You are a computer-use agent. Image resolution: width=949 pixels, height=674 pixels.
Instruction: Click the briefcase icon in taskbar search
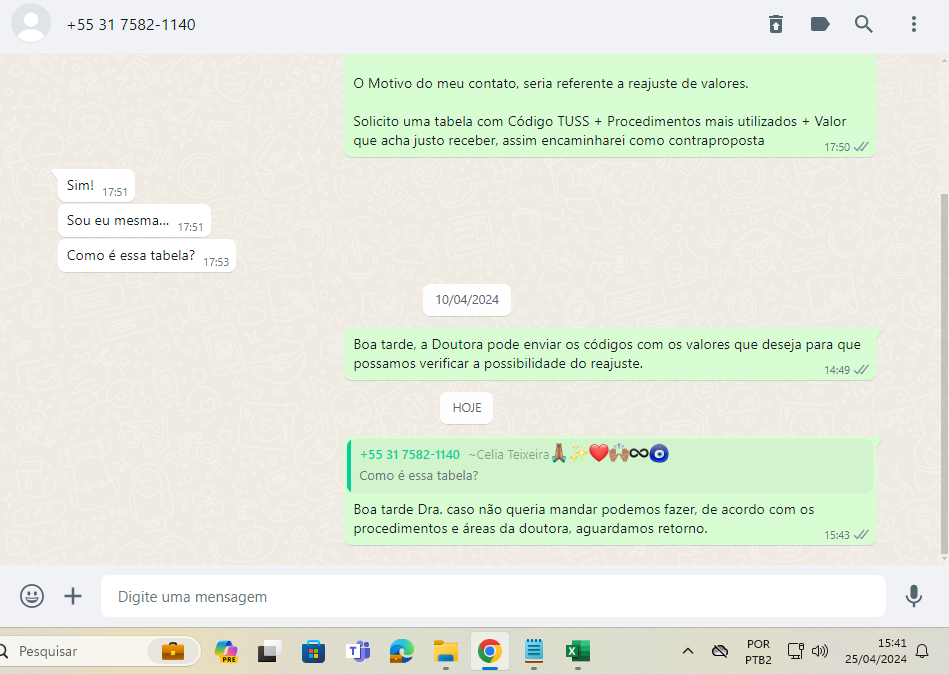tap(172, 651)
